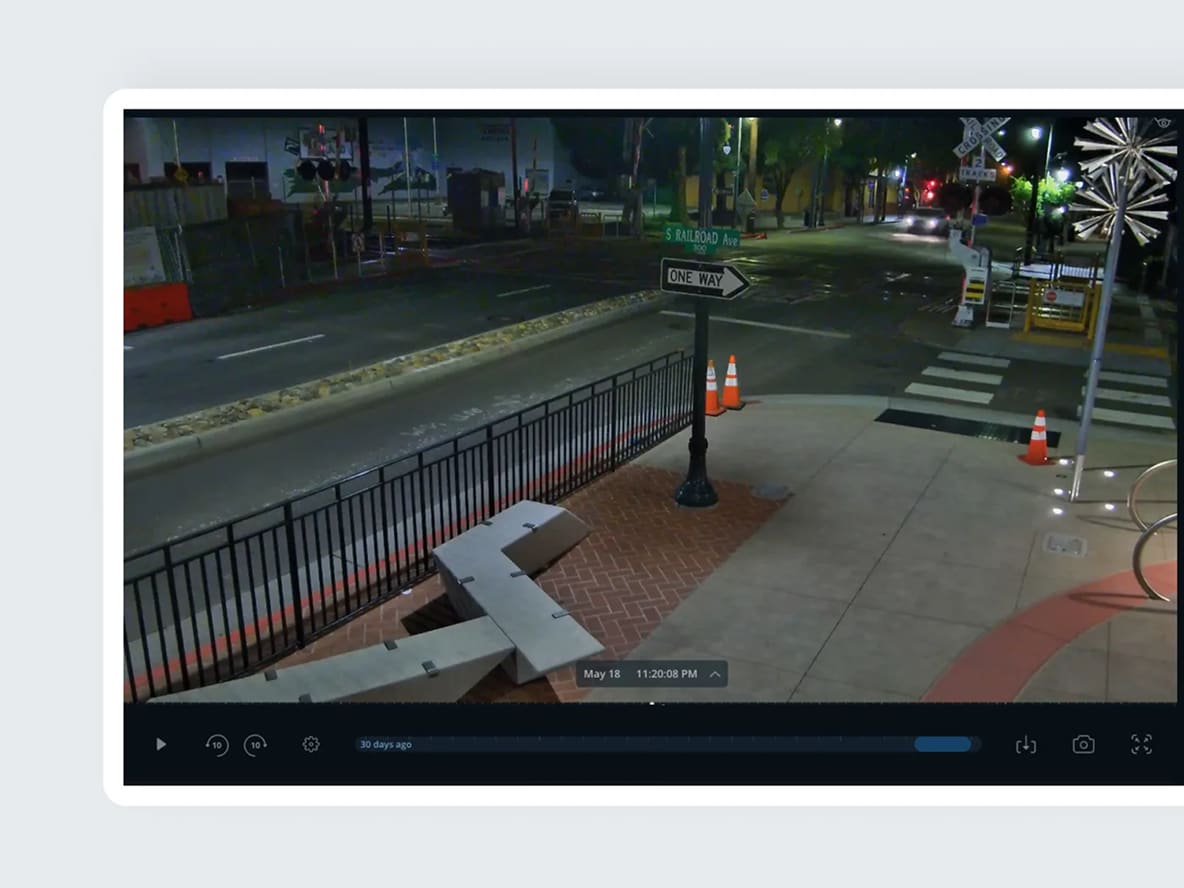The height and width of the screenshot is (888, 1184).
Task: Click the railroad crossing sign in feed
Action: click(980, 140)
